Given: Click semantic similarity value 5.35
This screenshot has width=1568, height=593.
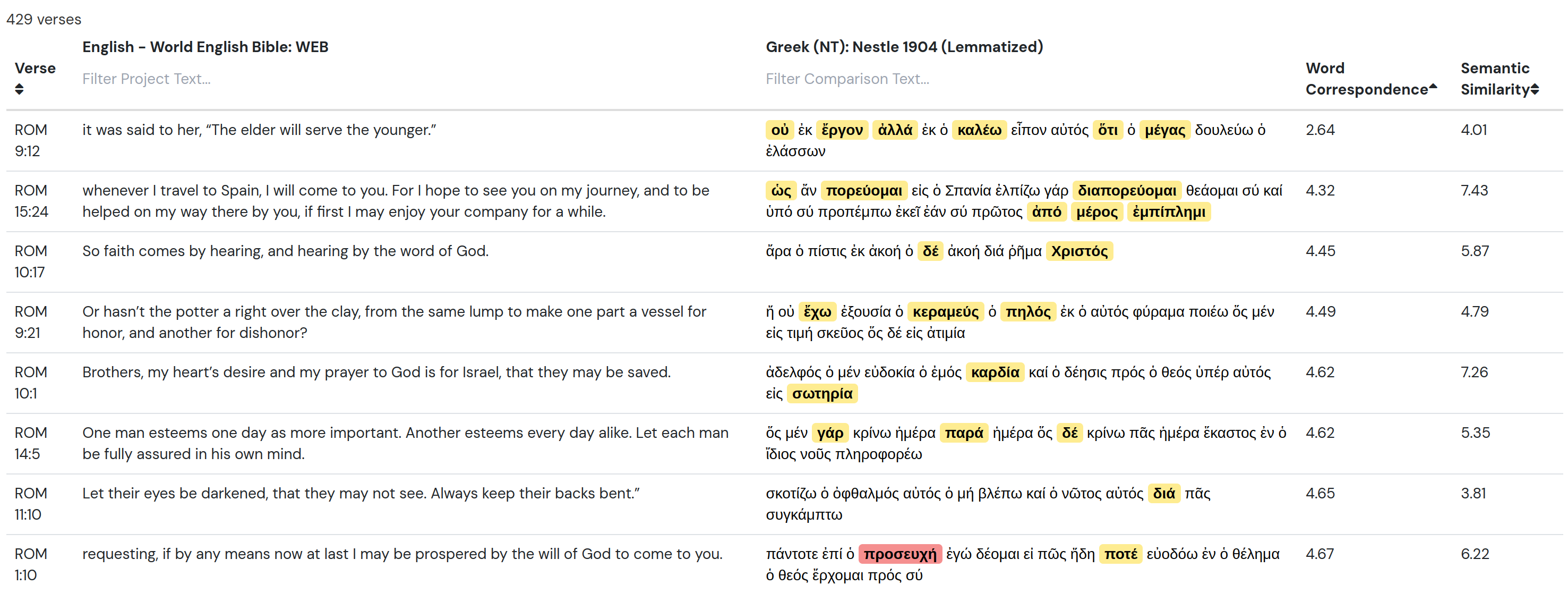Looking at the screenshot, I should click(1476, 434).
